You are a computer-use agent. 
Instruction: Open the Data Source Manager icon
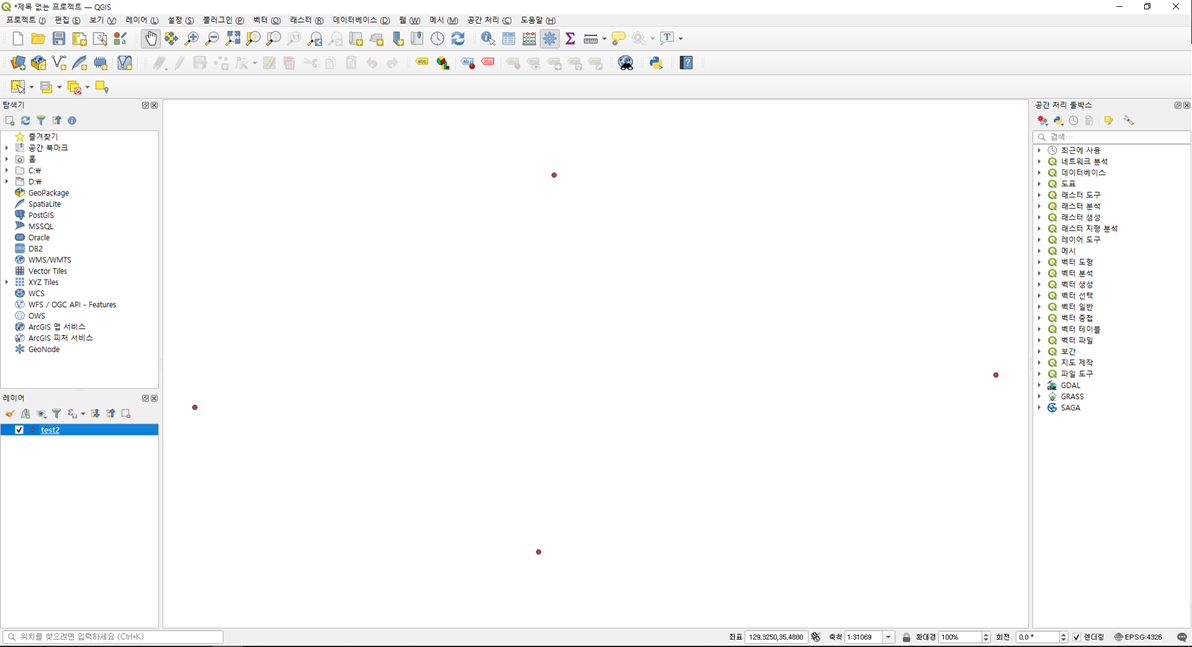click(17, 63)
